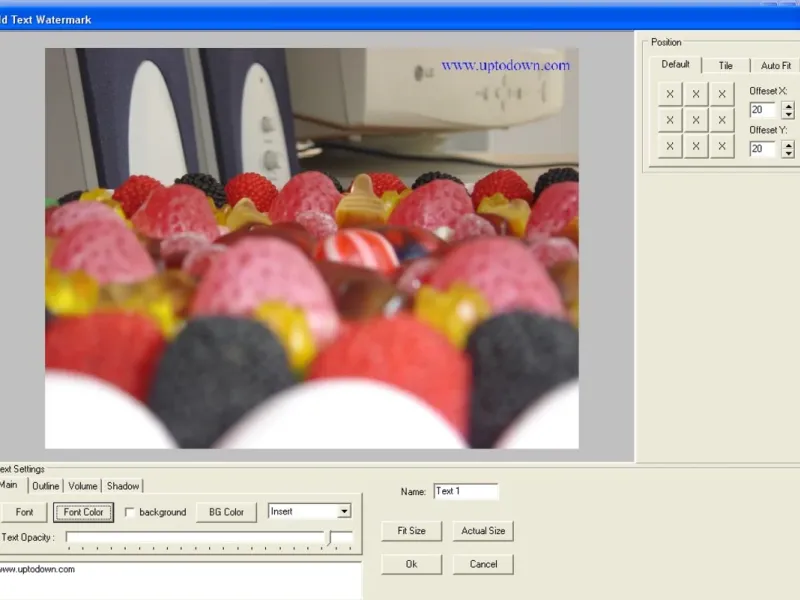
Task: Open the BG Color picker
Action: tap(226, 512)
